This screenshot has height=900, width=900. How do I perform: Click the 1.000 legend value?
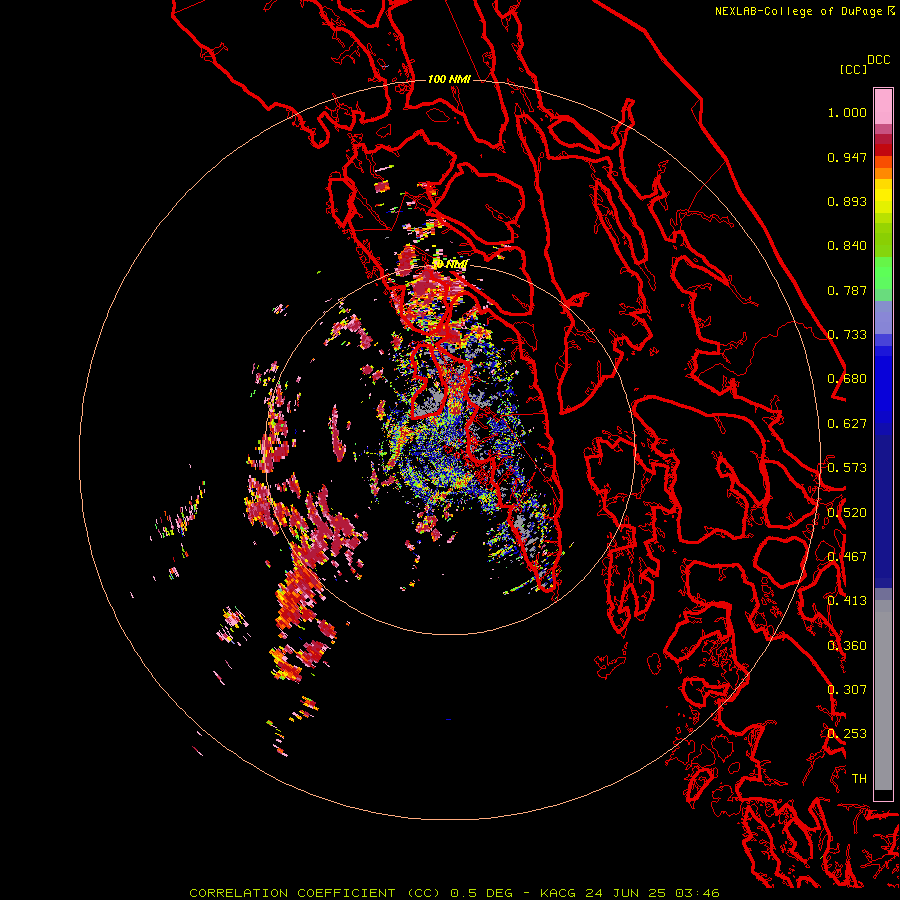point(847,112)
